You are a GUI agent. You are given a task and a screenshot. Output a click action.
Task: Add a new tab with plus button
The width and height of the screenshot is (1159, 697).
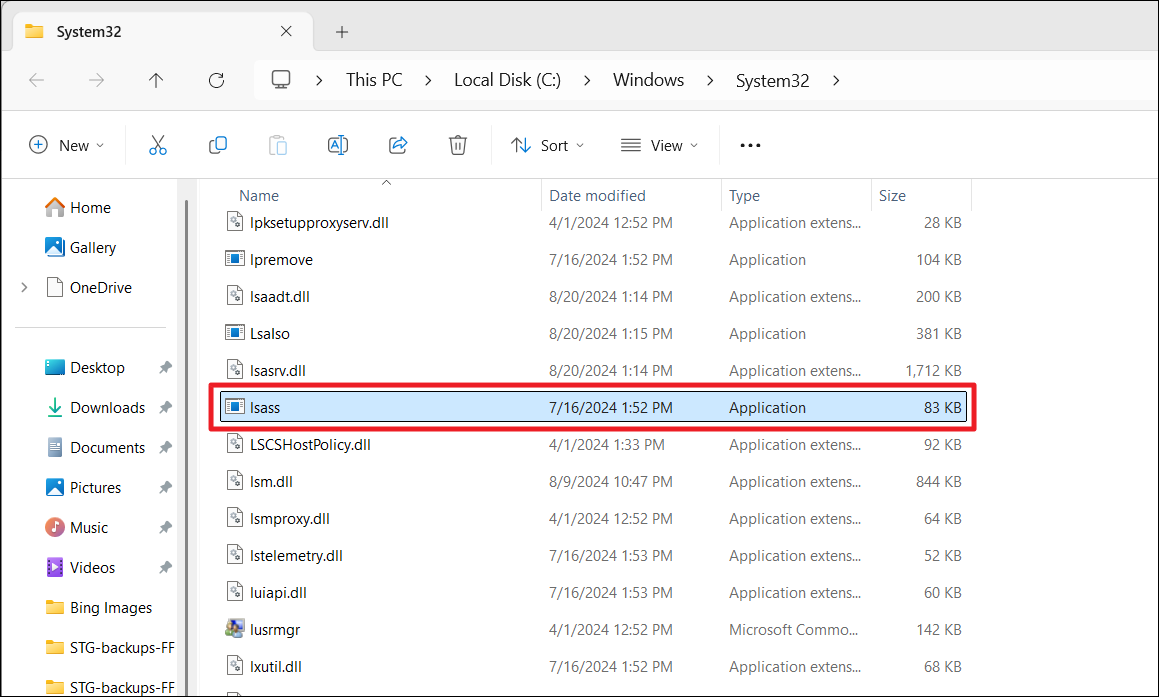[342, 32]
